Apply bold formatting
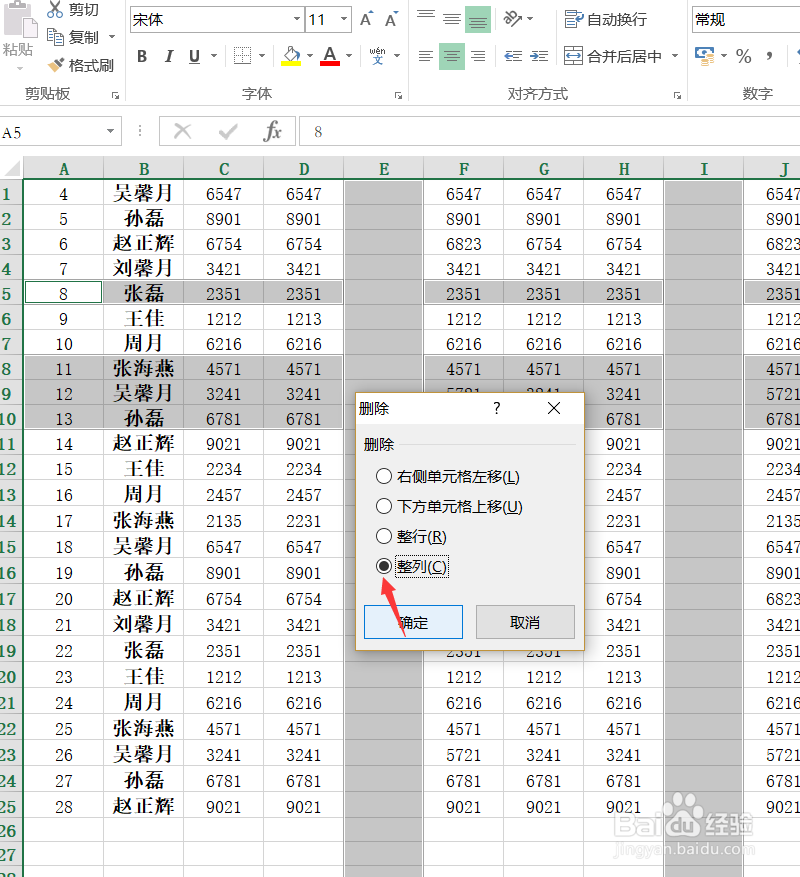800x877 pixels. point(141,57)
